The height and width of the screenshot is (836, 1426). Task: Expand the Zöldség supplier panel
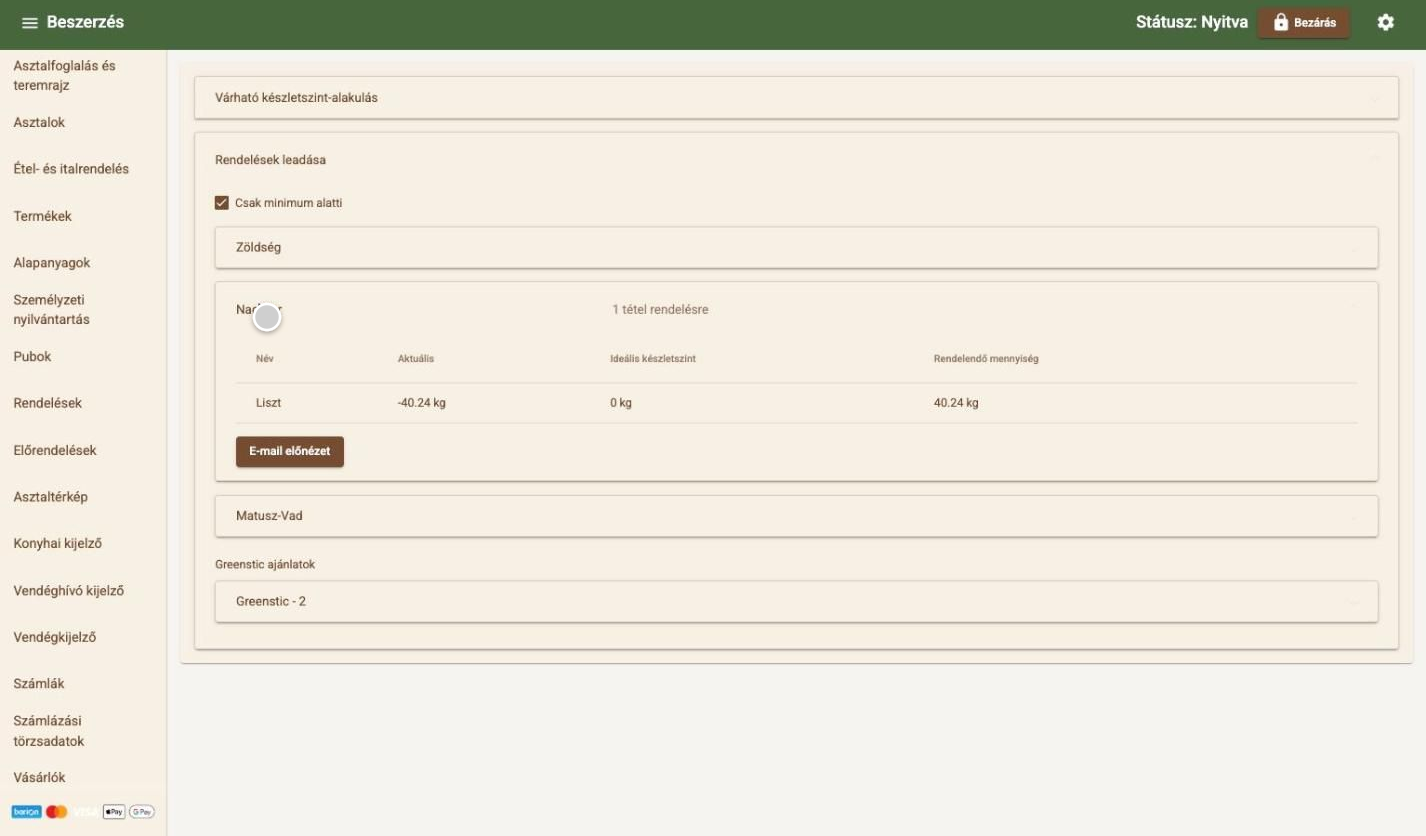(x=796, y=247)
